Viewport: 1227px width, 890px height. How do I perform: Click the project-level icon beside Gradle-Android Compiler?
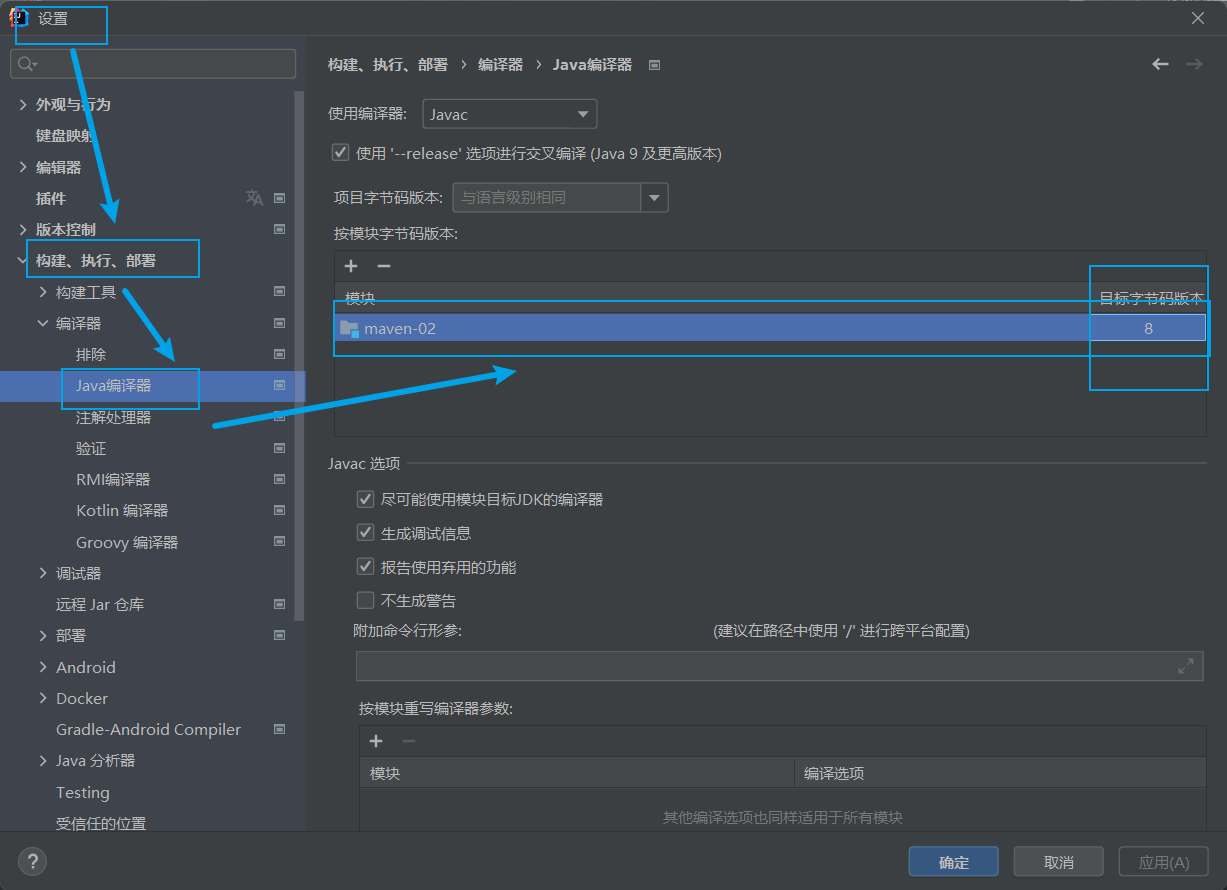point(280,729)
